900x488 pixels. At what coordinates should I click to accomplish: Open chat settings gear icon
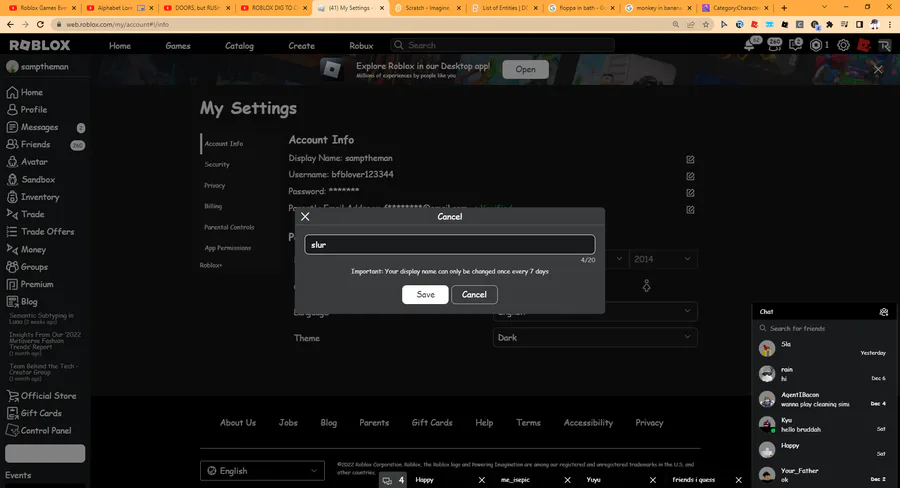pos(884,312)
